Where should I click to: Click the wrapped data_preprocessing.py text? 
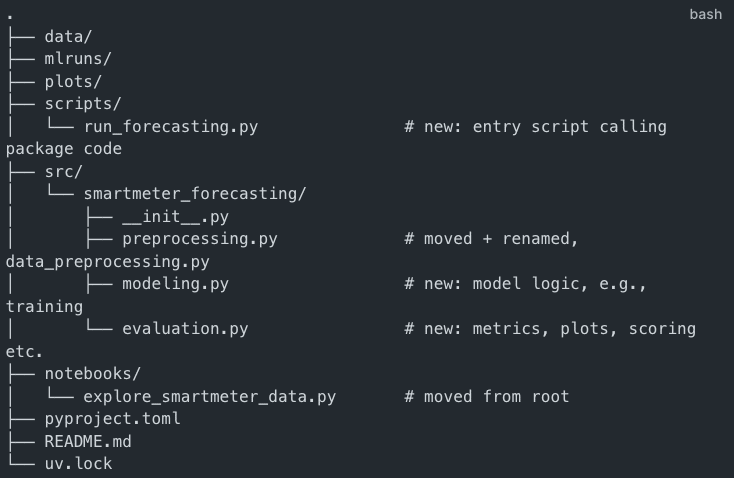pyautogui.click(x=108, y=262)
